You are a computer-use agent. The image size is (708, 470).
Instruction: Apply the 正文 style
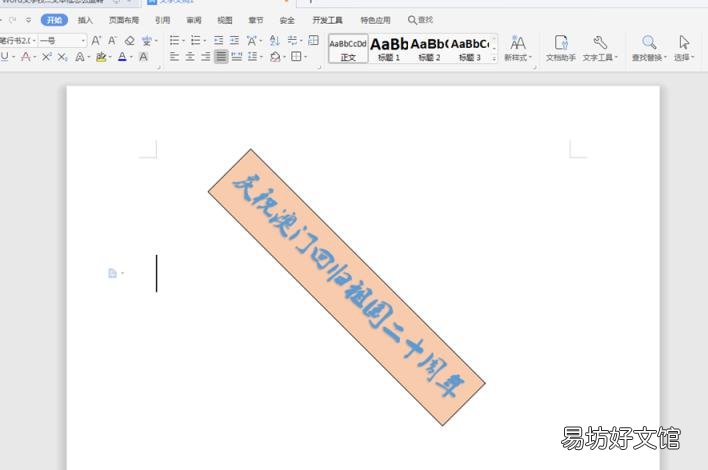pos(348,48)
